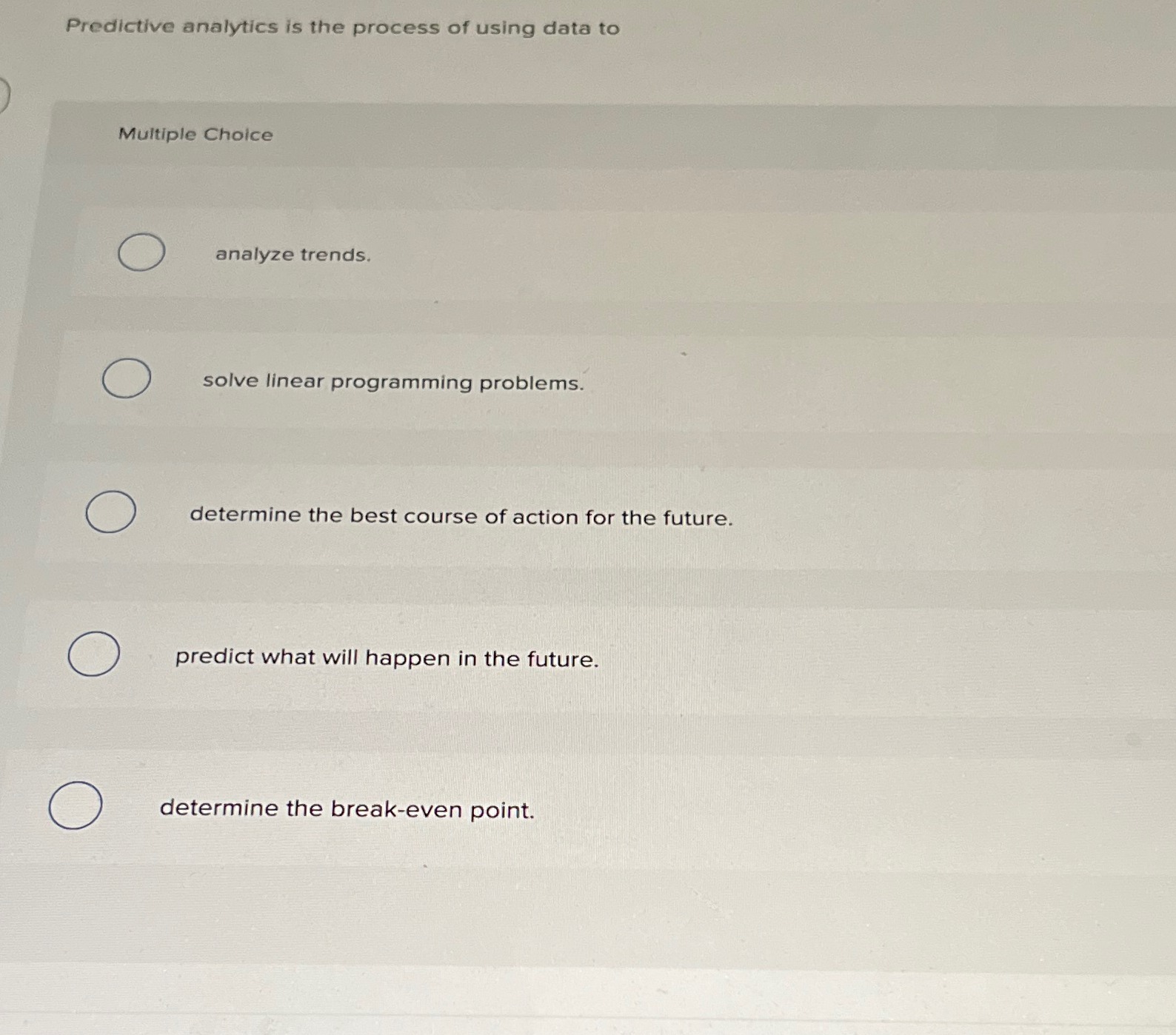The image size is (1176, 1035).
Task: Click the answer text 'analyze trends.'
Action: click(292, 255)
